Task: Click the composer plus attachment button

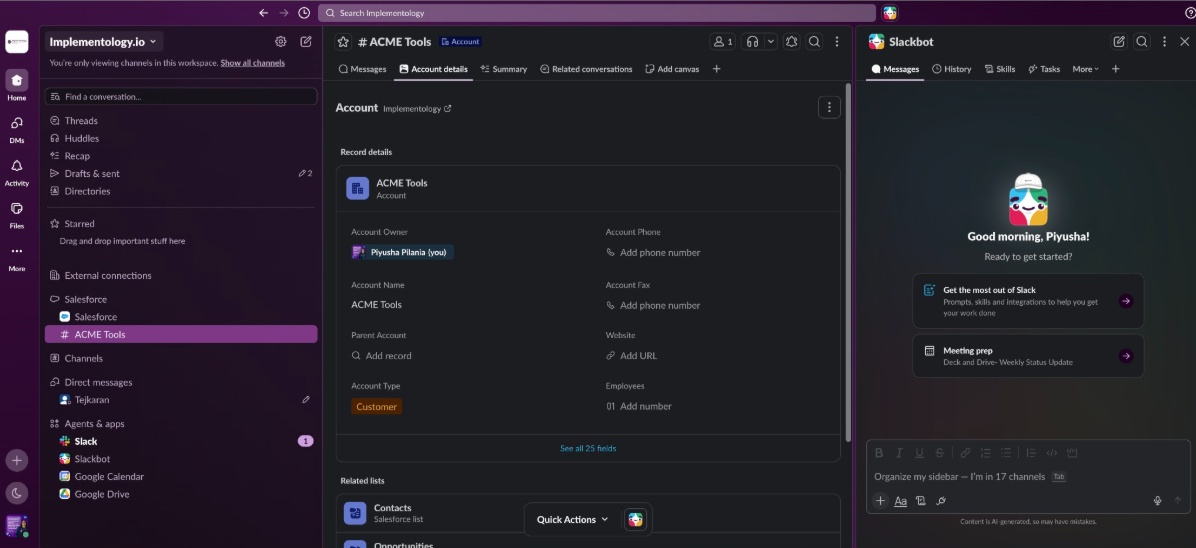Action: coord(880,501)
